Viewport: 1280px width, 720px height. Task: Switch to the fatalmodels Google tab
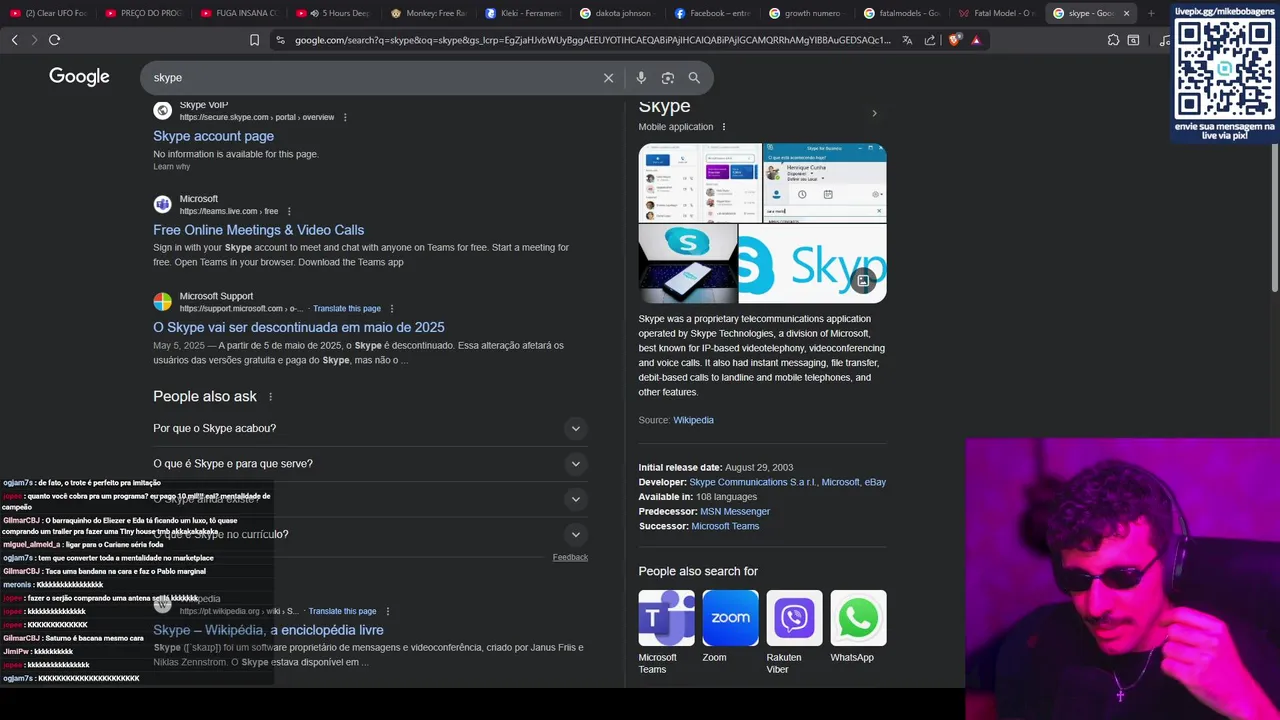coord(903,13)
